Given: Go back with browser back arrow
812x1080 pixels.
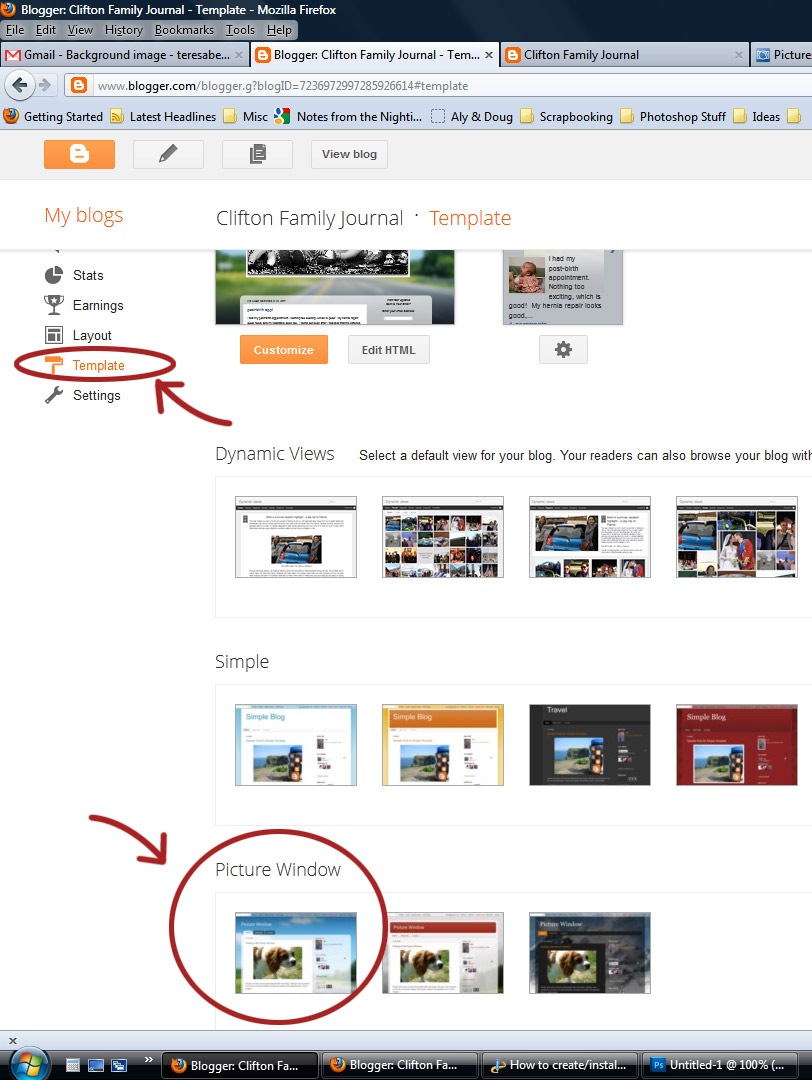Looking at the screenshot, I should [x=20, y=85].
